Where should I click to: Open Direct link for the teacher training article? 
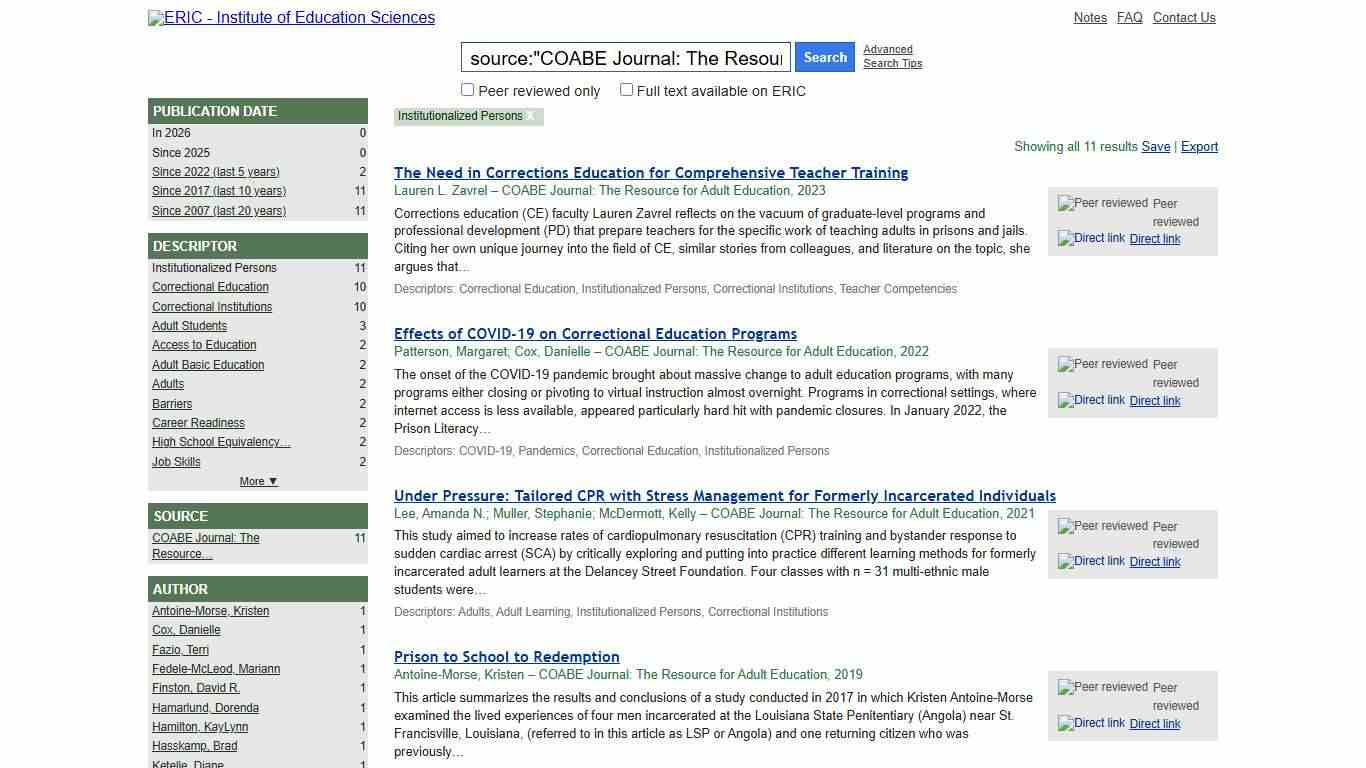click(x=1154, y=238)
